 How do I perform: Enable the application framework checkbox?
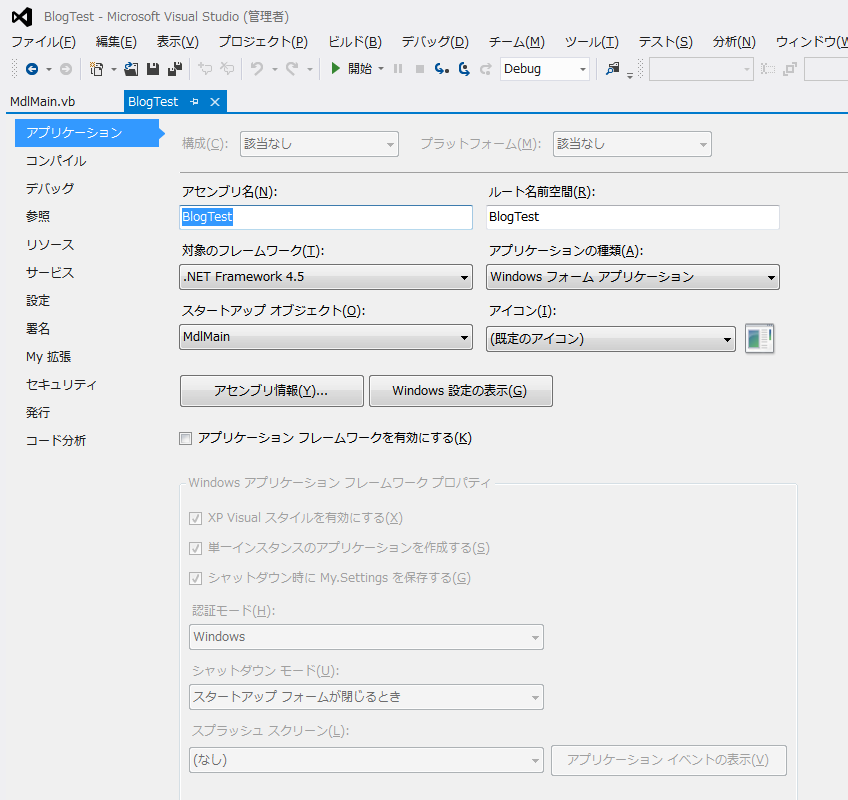coord(186,438)
